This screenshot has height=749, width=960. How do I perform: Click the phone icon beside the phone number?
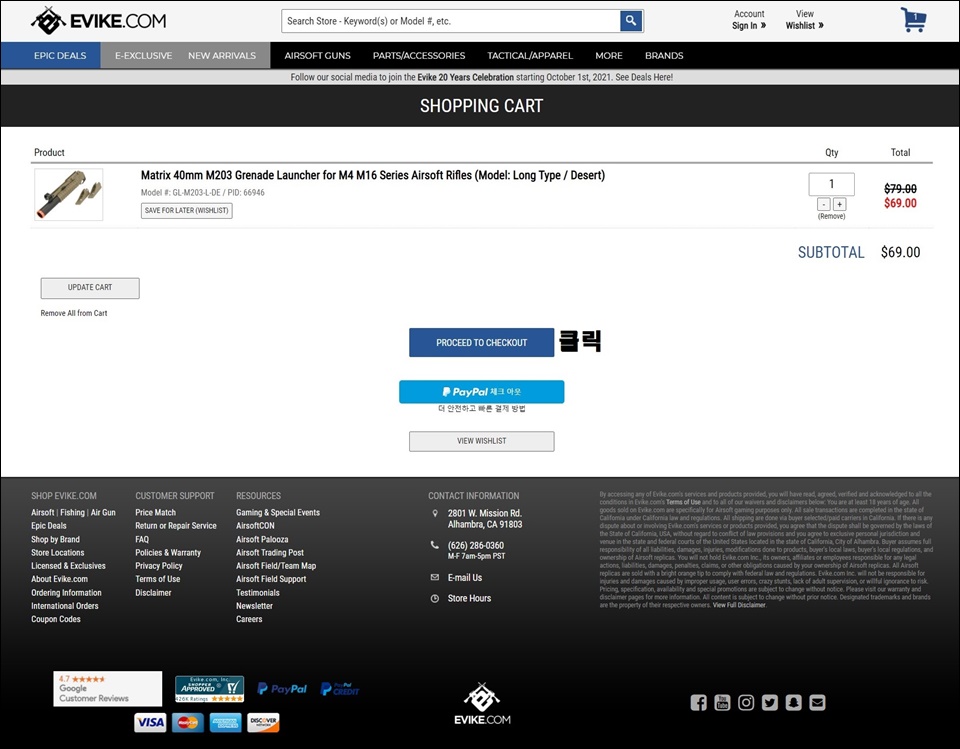435,545
